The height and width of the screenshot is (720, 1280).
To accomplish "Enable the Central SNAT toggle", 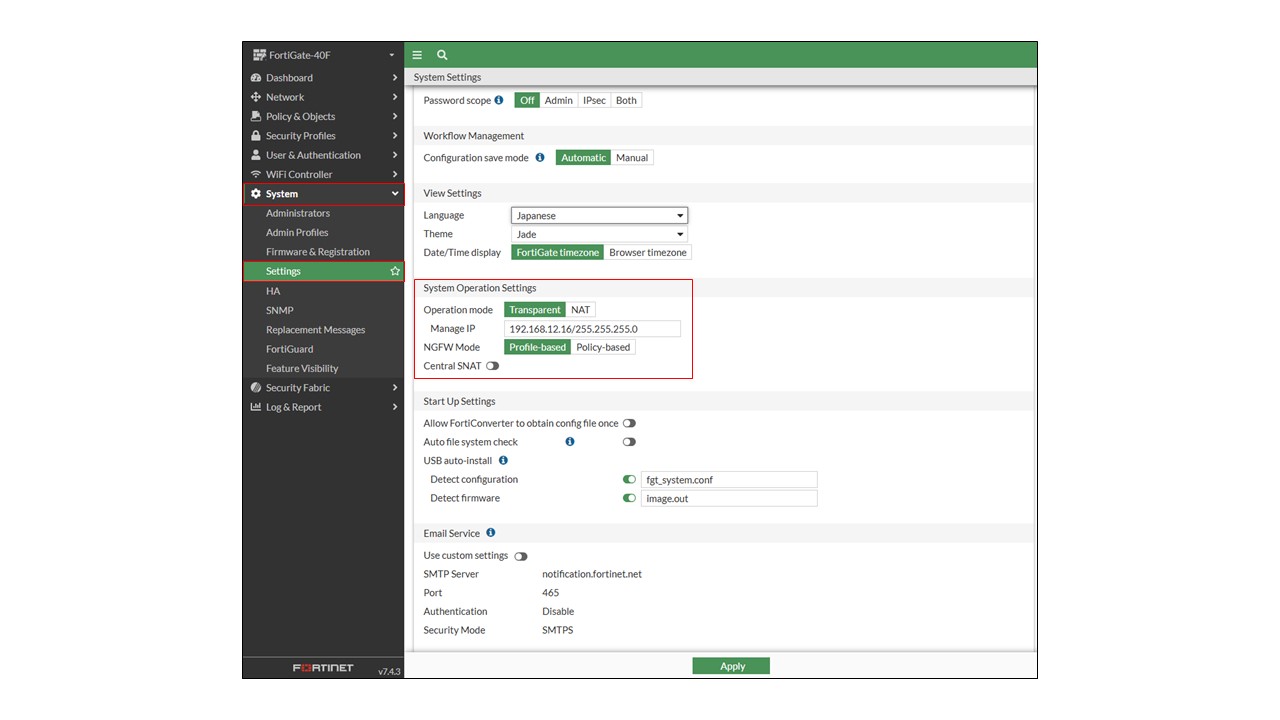I will 492,366.
